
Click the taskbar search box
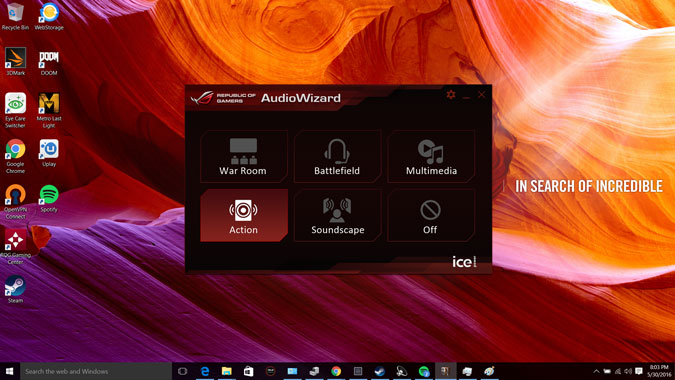click(x=96, y=371)
